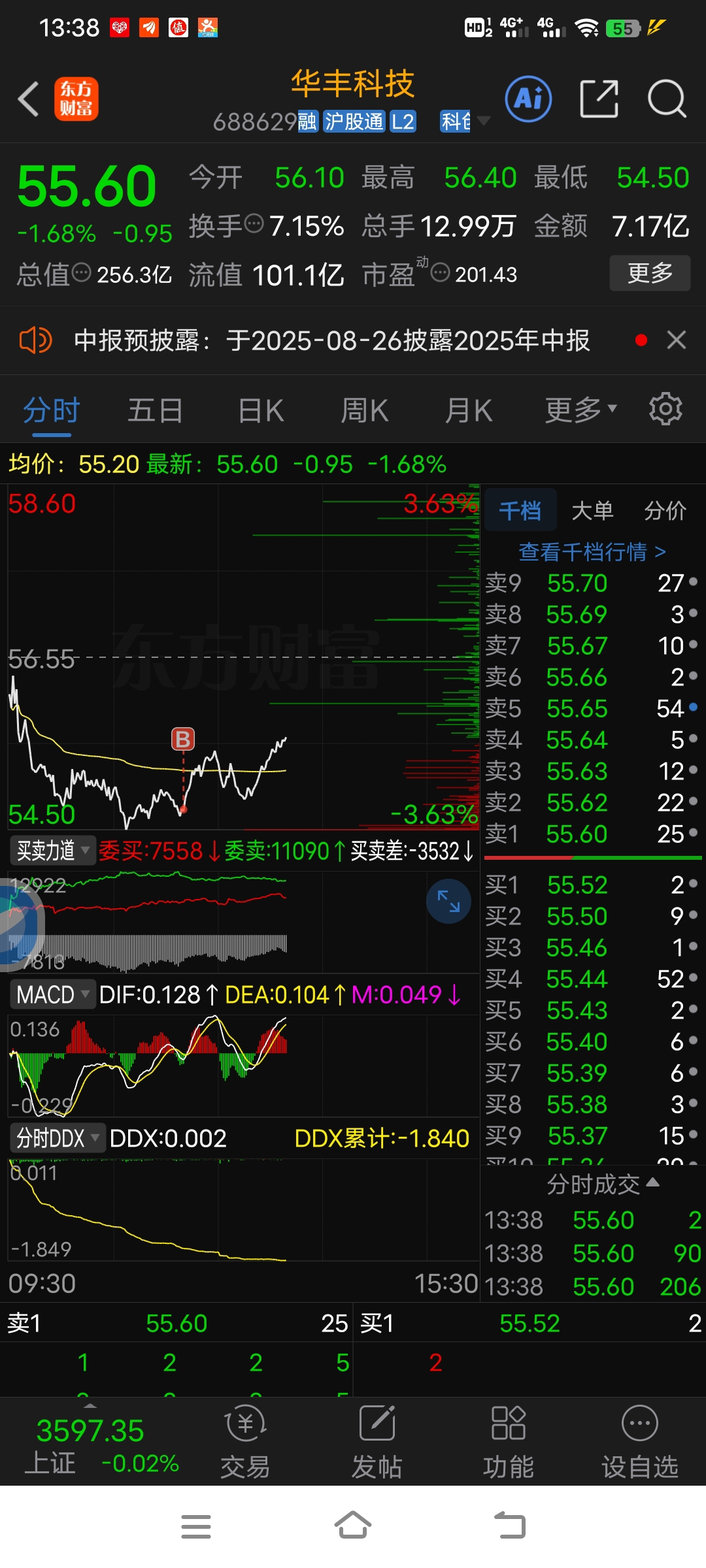
Task: Open 交易 trade icon
Action: click(x=245, y=1442)
